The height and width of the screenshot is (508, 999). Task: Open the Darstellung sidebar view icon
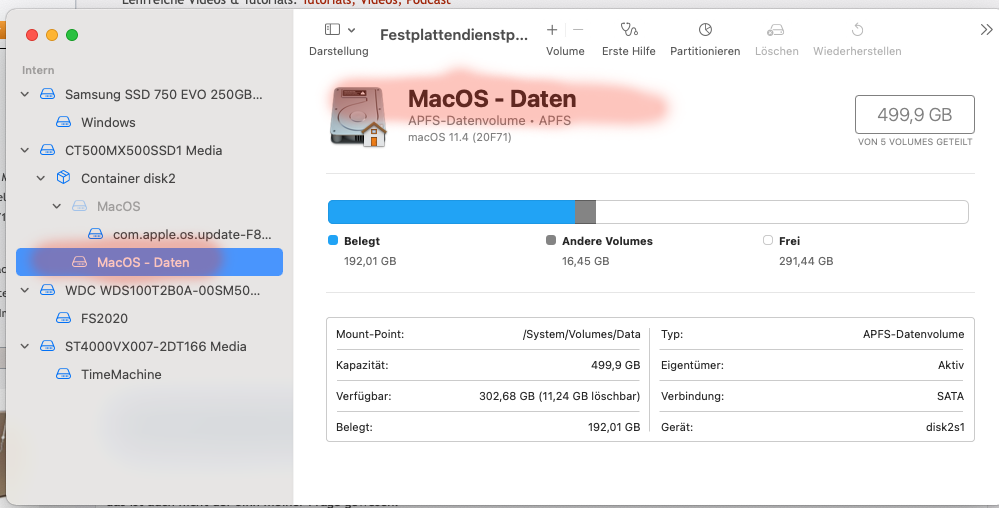click(x=332, y=29)
